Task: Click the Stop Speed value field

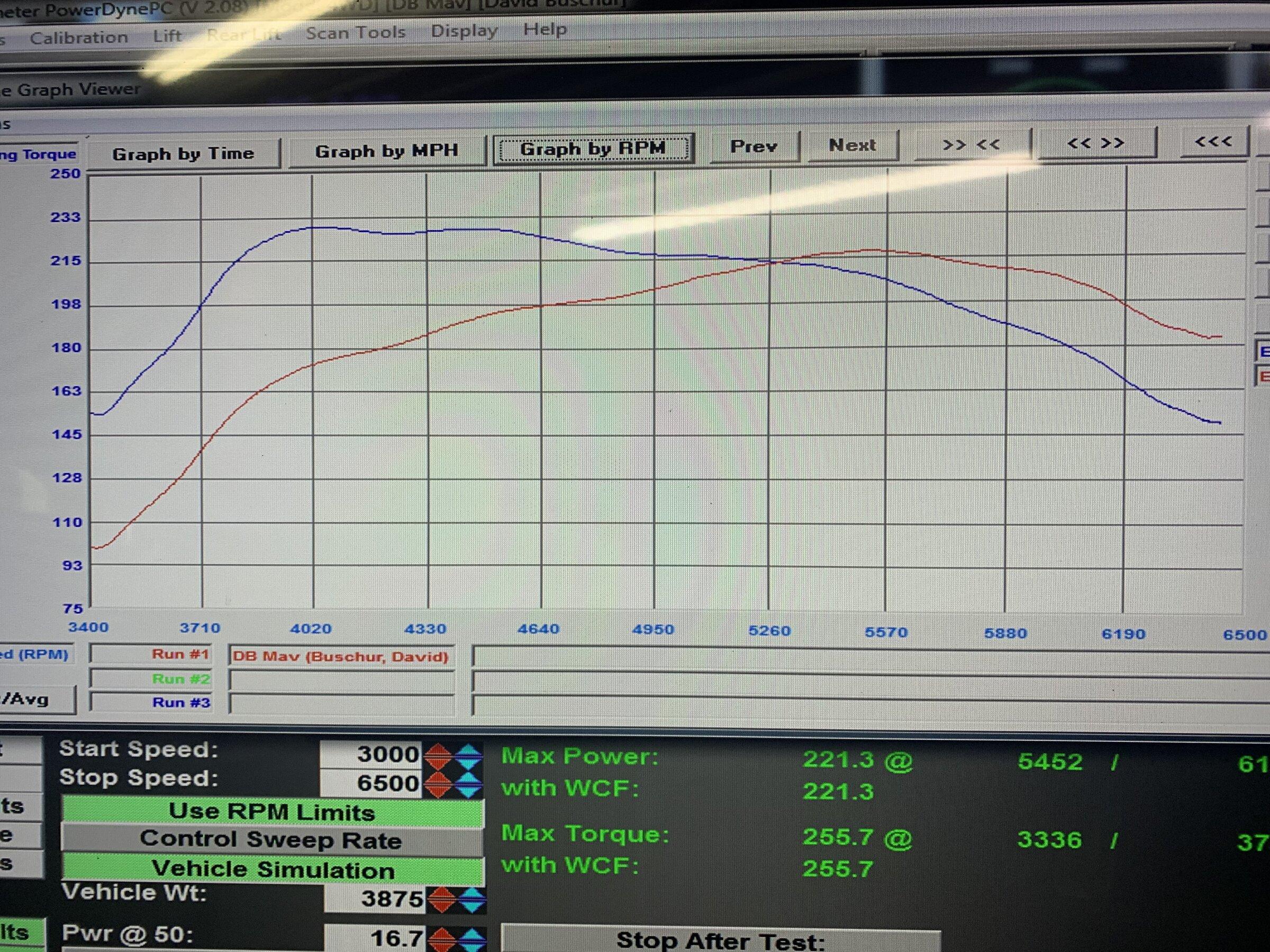Action: pyautogui.click(x=371, y=783)
